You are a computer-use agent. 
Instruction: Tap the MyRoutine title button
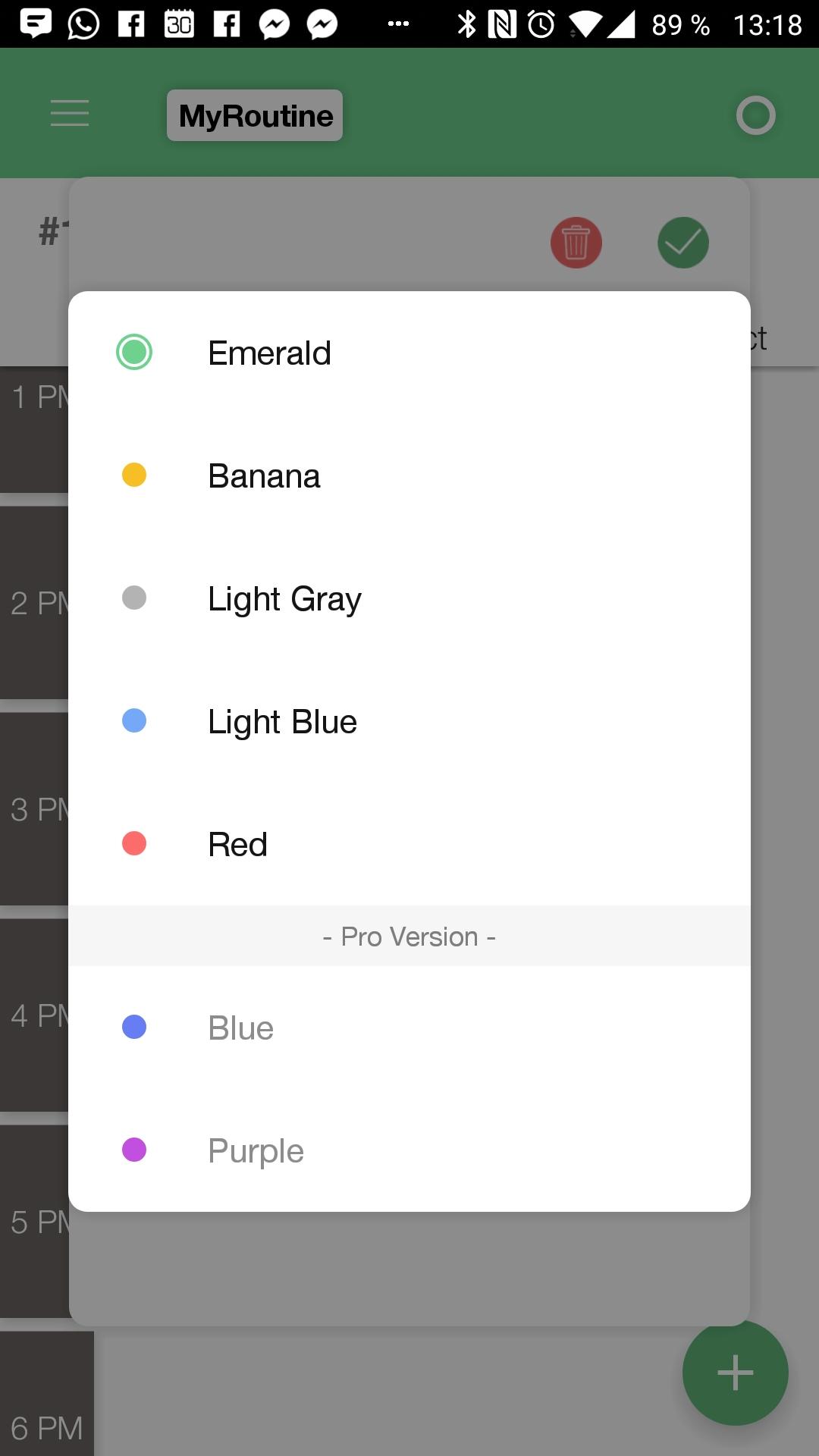255,115
